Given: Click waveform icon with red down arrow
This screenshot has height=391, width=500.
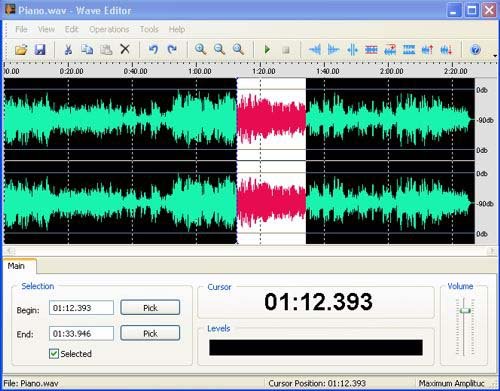Looking at the screenshot, I should (x=446, y=50).
